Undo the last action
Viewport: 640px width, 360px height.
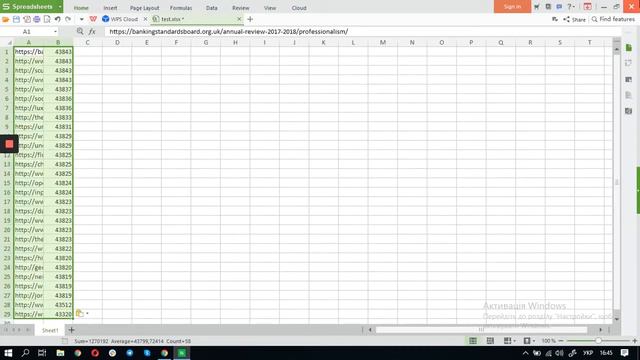click(58, 19)
